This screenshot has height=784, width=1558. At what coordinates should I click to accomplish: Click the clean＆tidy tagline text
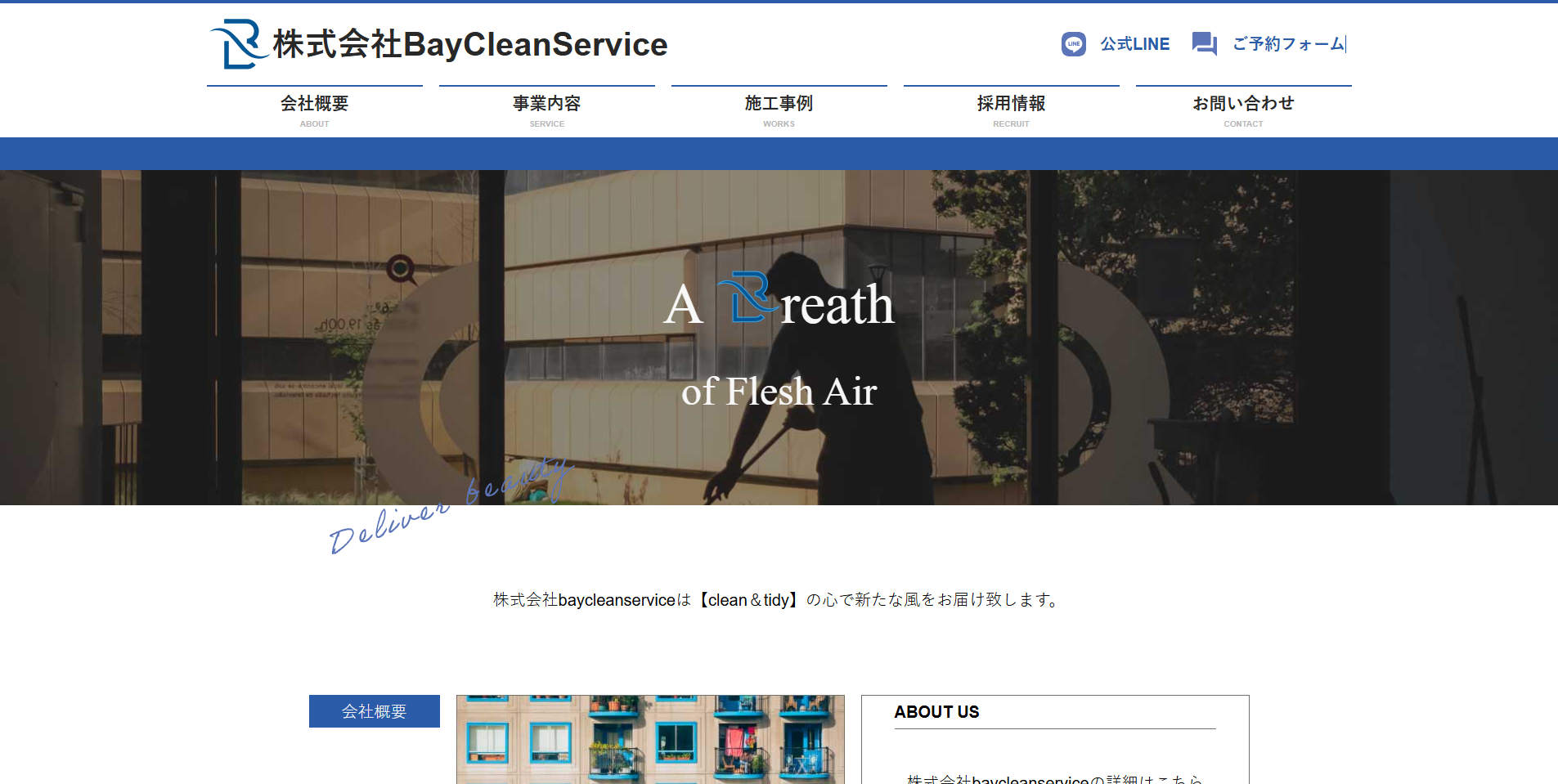click(x=776, y=600)
